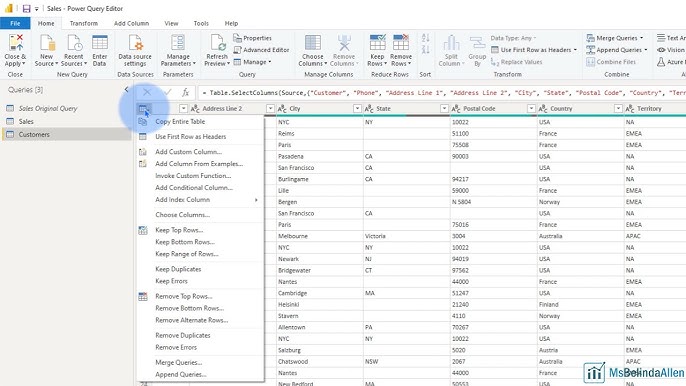This screenshot has height=386, width=686.
Task: Choose Remove Duplicates from context menu
Action: 183,335
